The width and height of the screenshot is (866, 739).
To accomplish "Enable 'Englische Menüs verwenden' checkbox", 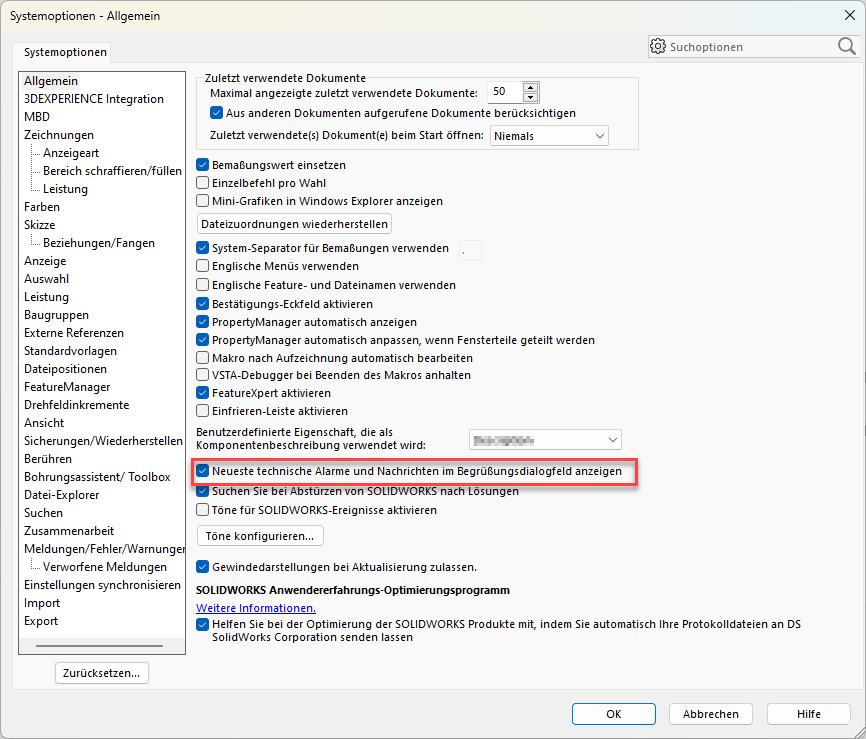I will (203, 267).
